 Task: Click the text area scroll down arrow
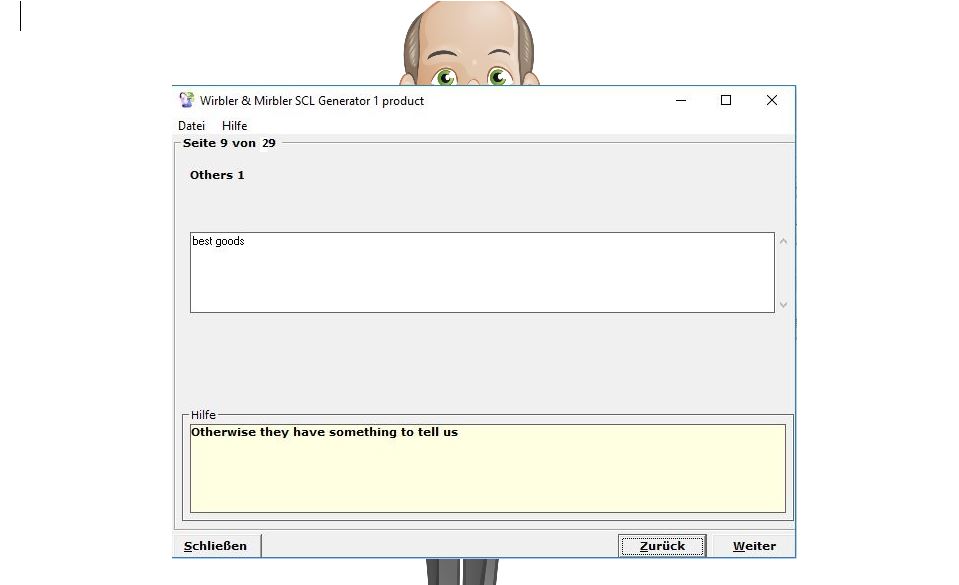(783, 304)
